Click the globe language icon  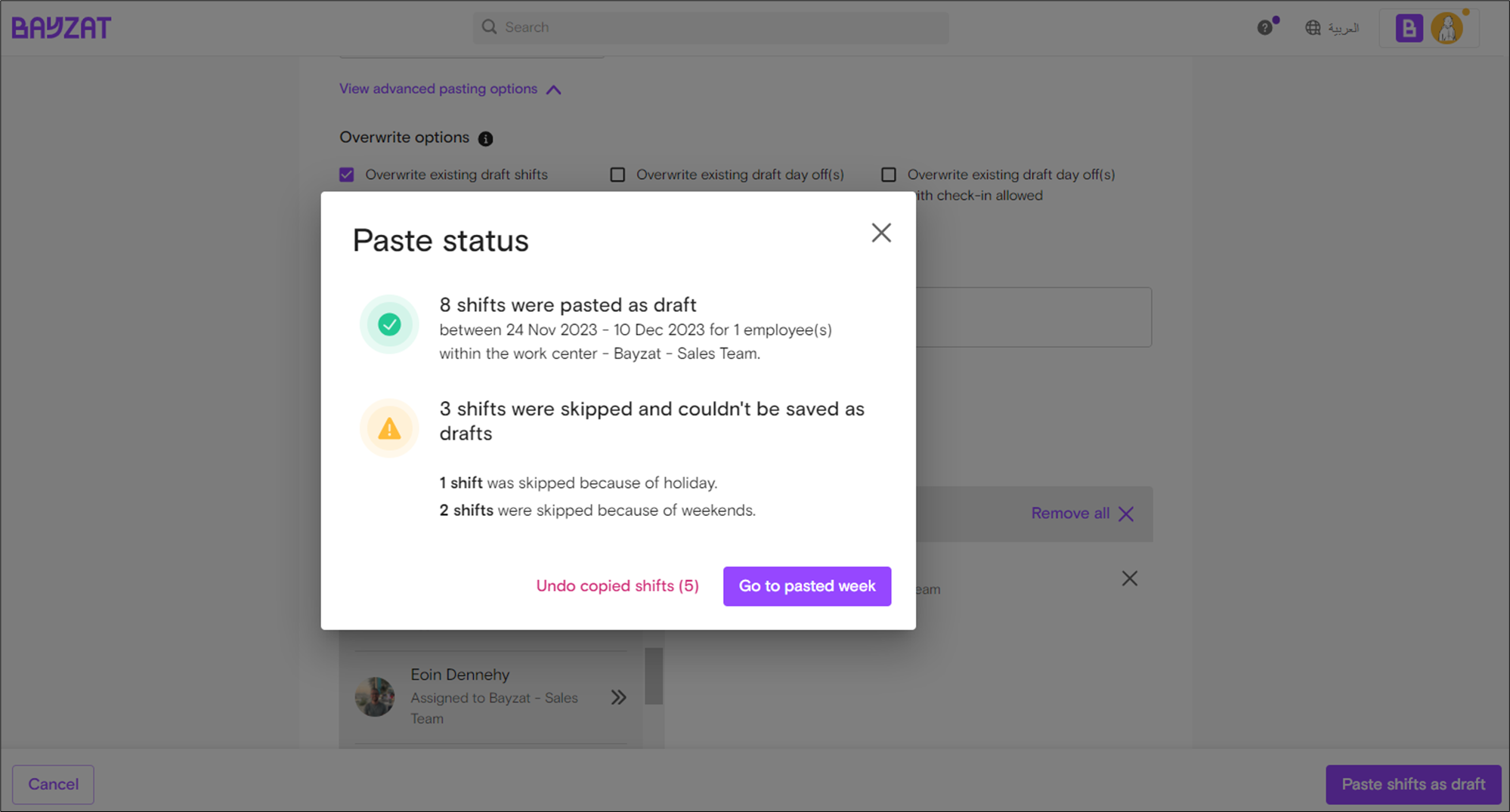pyautogui.click(x=1313, y=28)
